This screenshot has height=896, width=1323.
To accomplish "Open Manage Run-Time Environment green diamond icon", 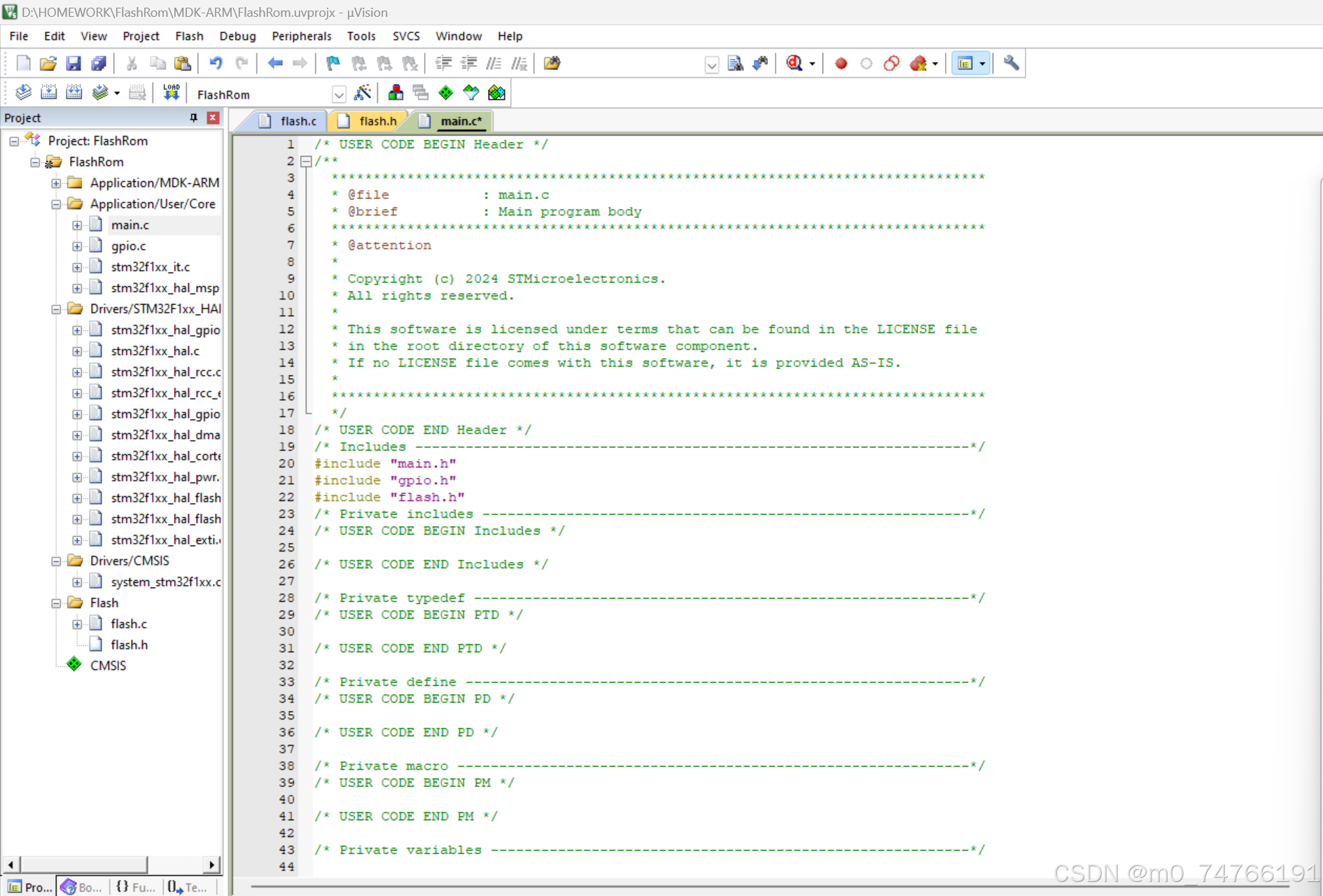I will 446,93.
